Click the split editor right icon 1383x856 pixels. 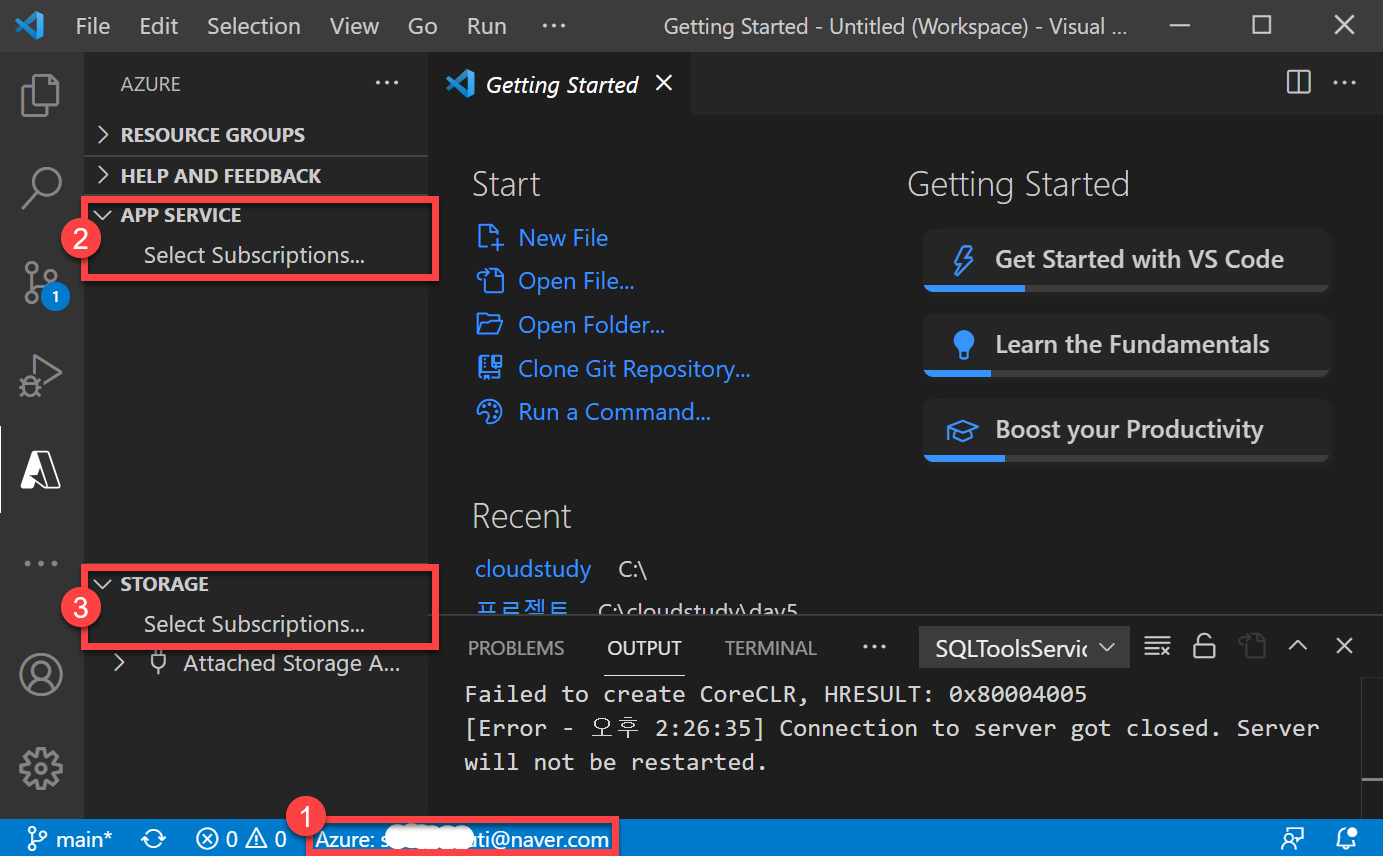click(1298, 83)
